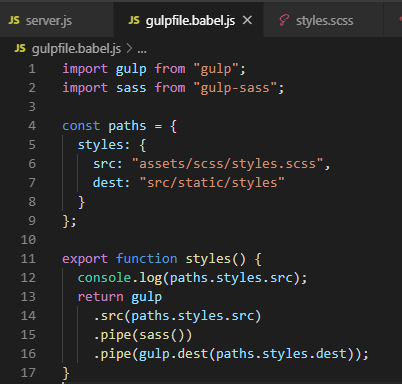The height and width of the screenshot is (384, 402).
Task: Click the breadcrumb chevron separator
Action: coord(129,49)
